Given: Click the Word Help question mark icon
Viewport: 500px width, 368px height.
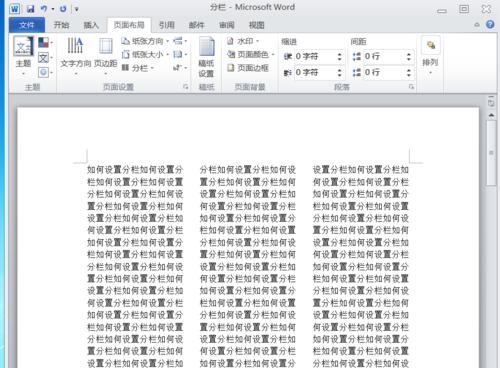Looking at the screenshot, I should click(x=490, y=24).
